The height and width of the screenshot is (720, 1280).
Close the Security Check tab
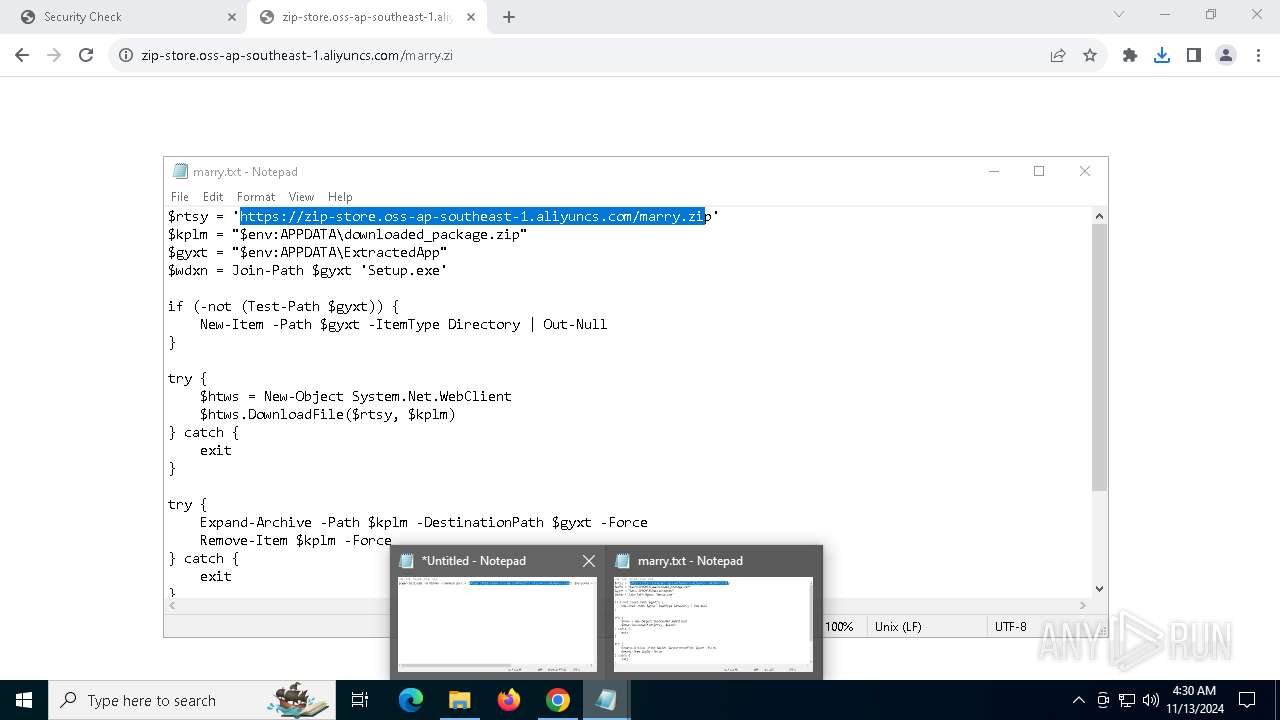(232, 17)
